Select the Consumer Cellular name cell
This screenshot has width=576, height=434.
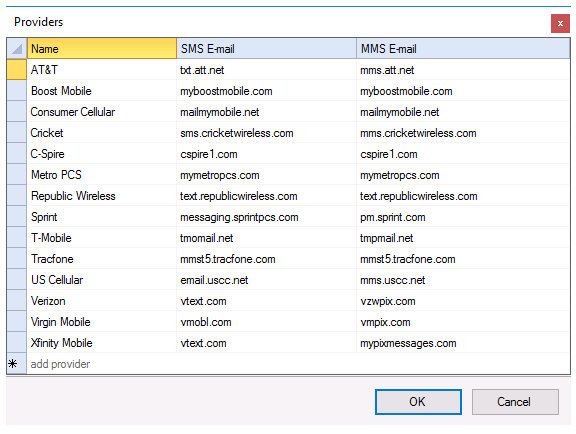pyautogui.click(x=102, y=112)
